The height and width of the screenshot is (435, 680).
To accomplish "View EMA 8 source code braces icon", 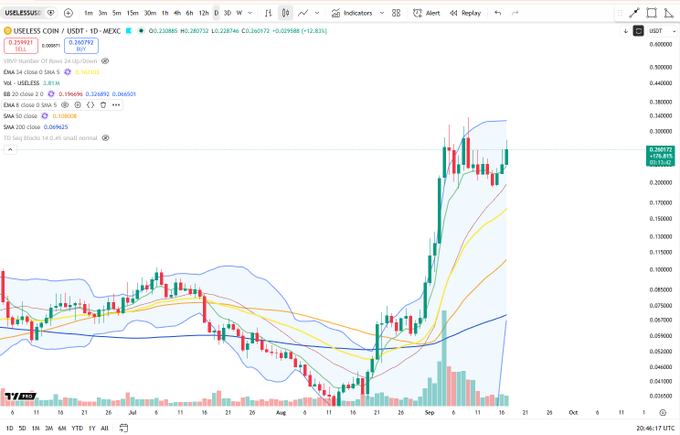I will (x=90, y=105).
